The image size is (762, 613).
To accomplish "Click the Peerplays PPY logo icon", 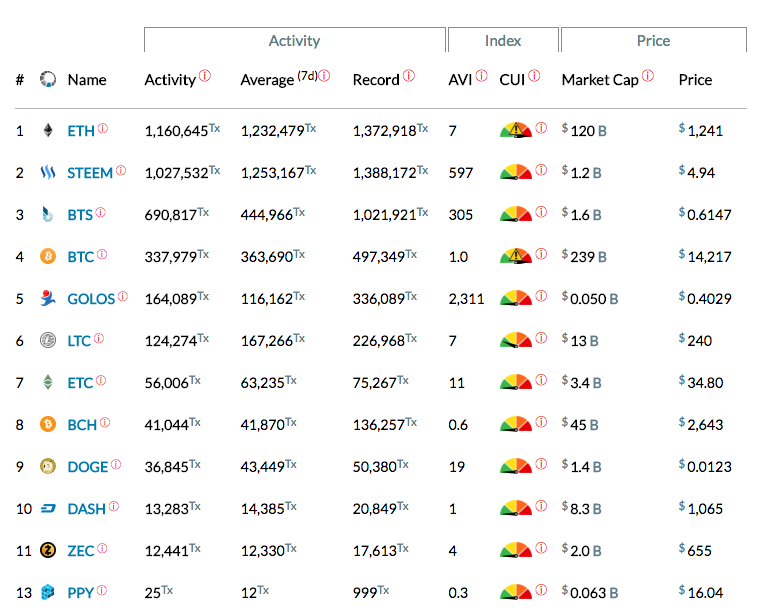I will [48, 592].
